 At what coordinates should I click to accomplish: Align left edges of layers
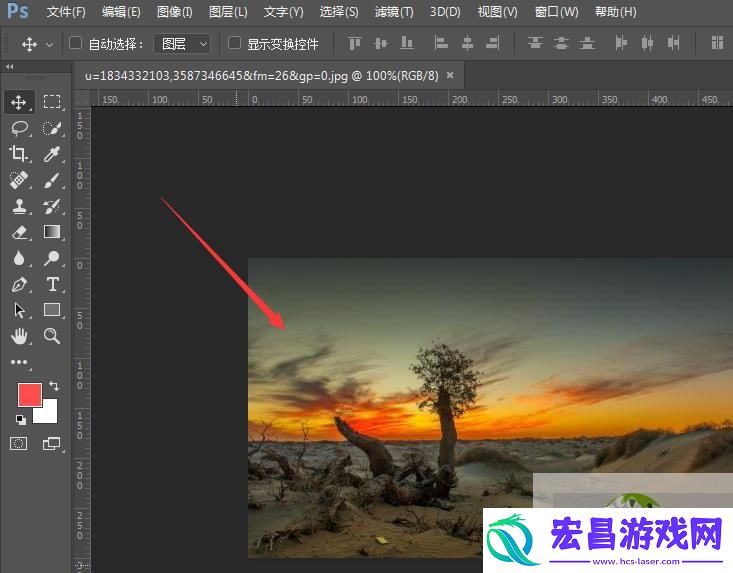(x=441, y=43)
